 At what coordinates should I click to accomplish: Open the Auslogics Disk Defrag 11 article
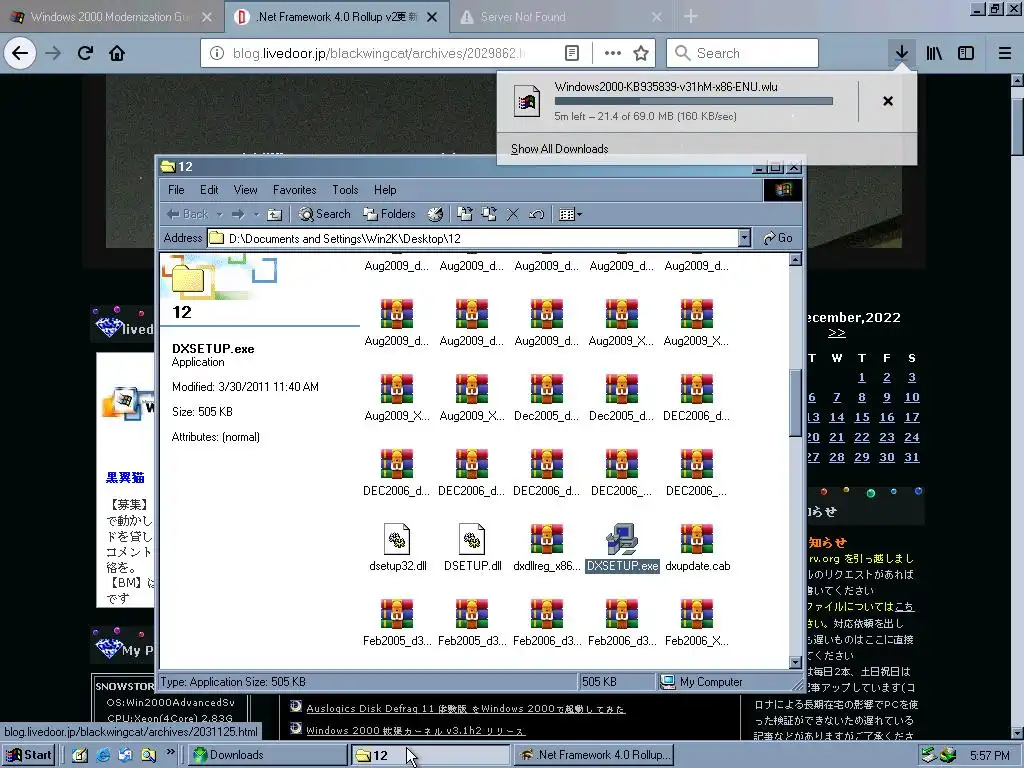[x=466, y=709]
